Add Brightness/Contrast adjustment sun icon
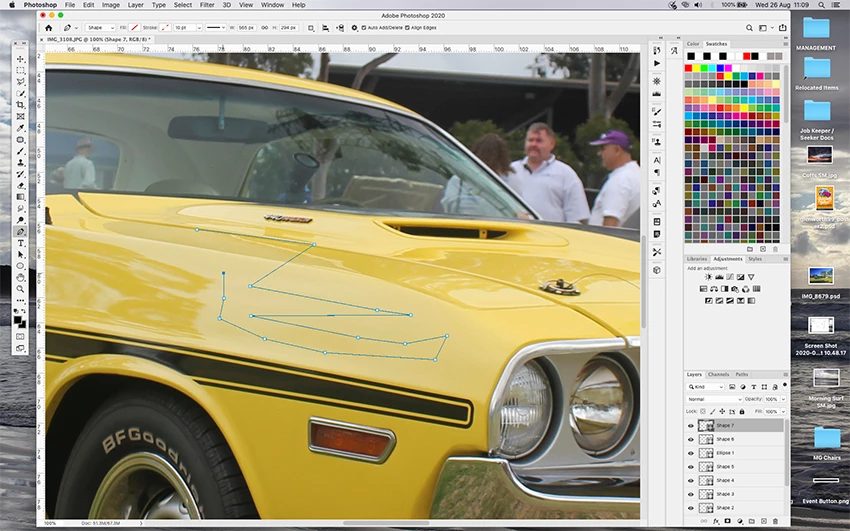Viewport: 850px width, 531px height. pos(708,277)
